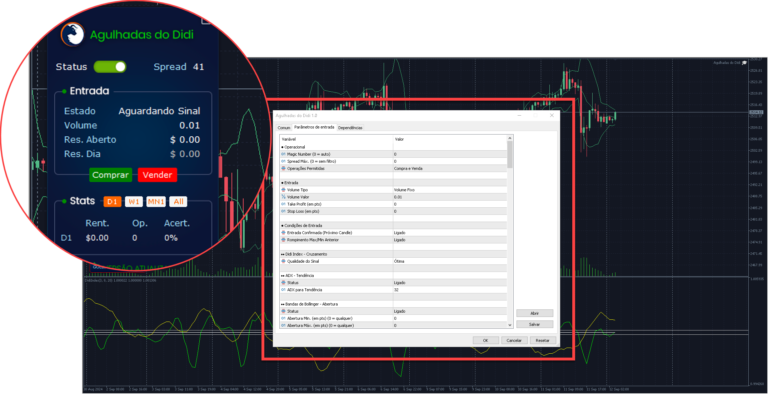Click the Abertura Mín. value field
The width and height of the screenshot is (768, 394).
(x=450, y=318)
